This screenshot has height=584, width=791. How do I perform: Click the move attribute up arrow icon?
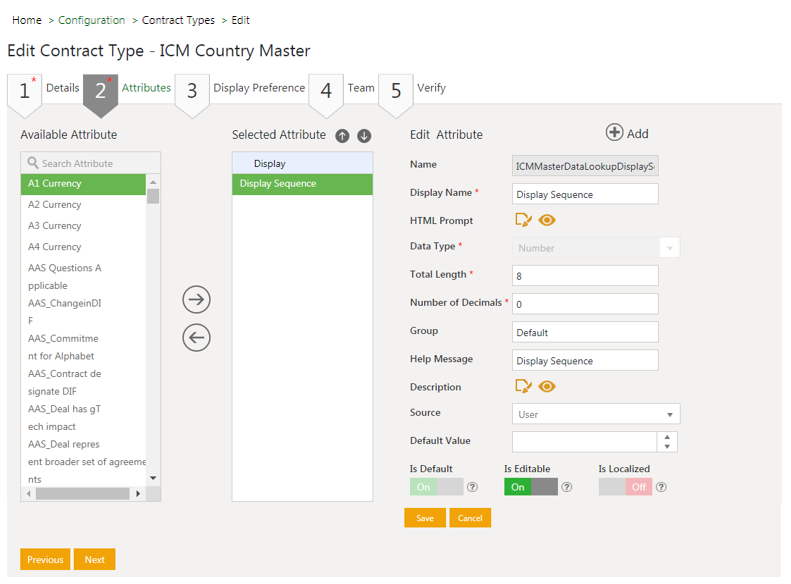click(342, 136)
